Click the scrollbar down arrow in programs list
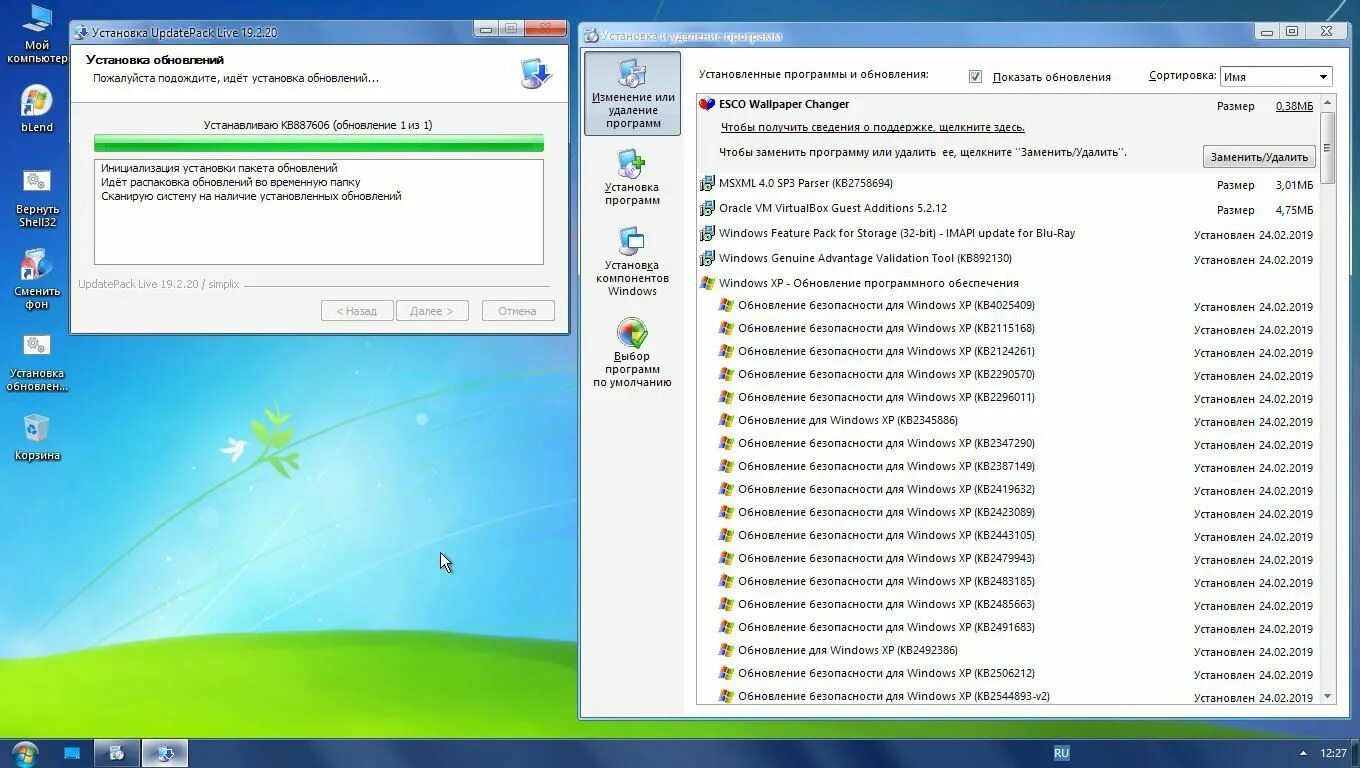Image resolution: width=1360 pixels, height=768 pixels. (x=1328, y=696)
